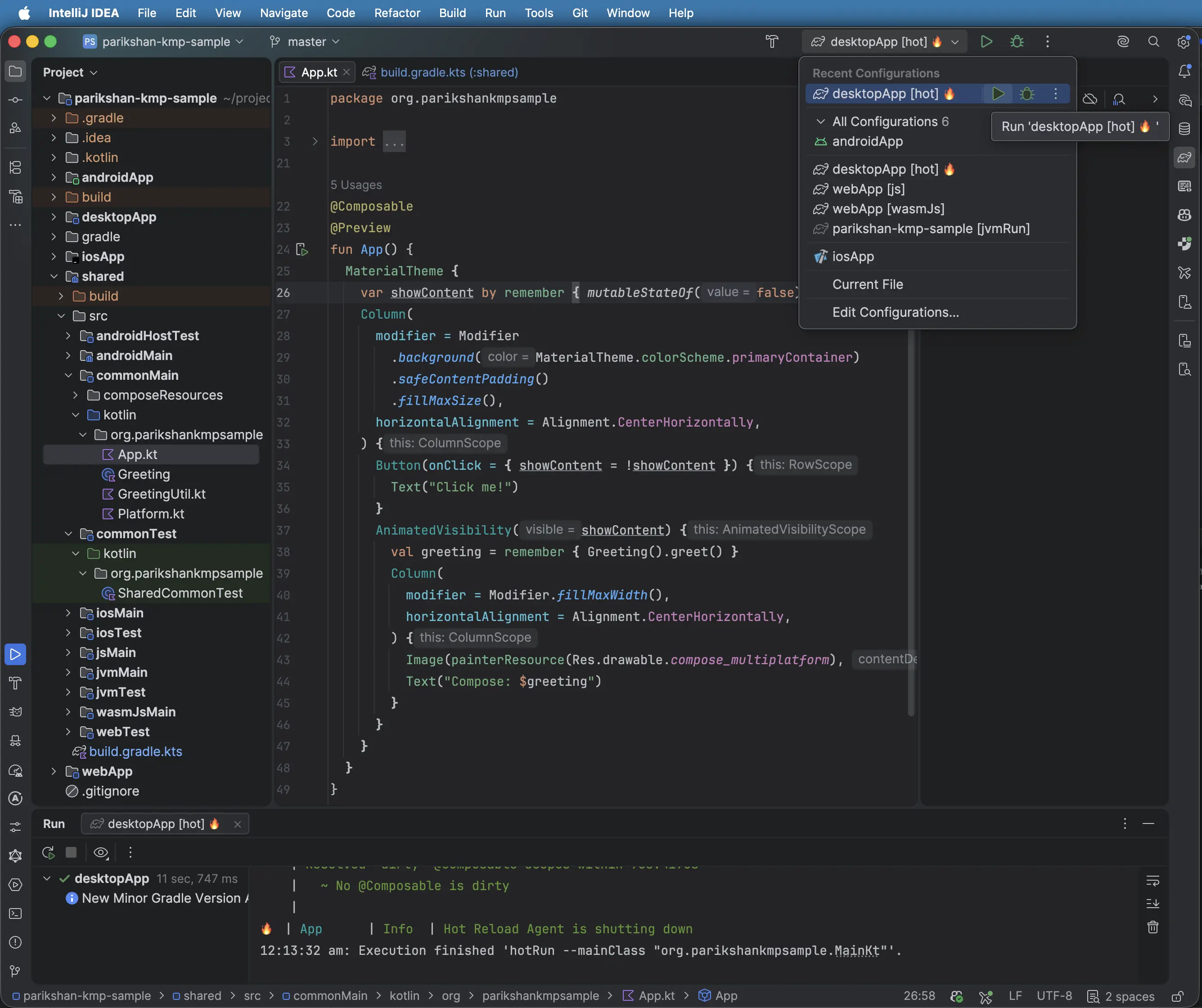Click the Run tool window icon in left stripe

point(15,654)
